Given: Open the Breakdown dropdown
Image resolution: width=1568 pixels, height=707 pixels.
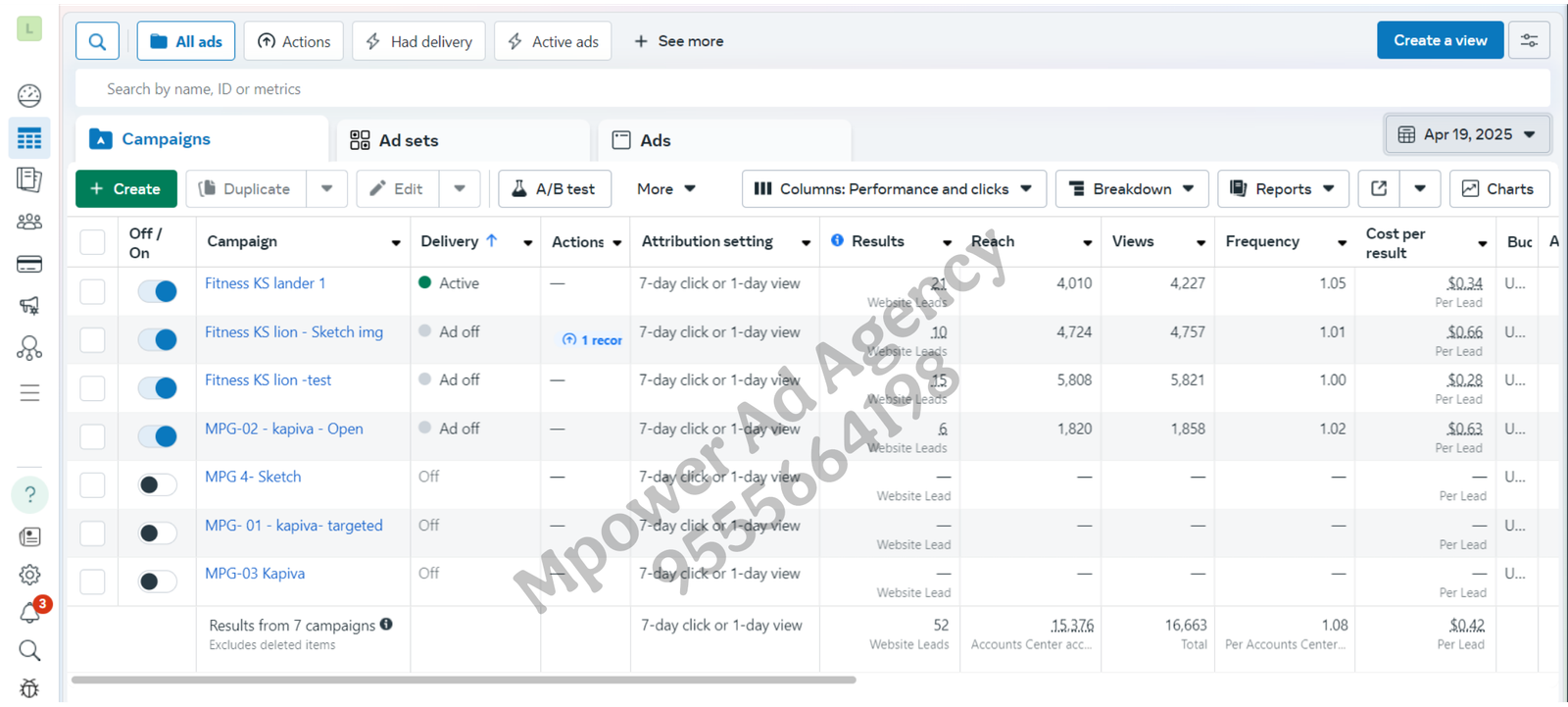Looking at the screenshot, I should (x=1132, y=188).
